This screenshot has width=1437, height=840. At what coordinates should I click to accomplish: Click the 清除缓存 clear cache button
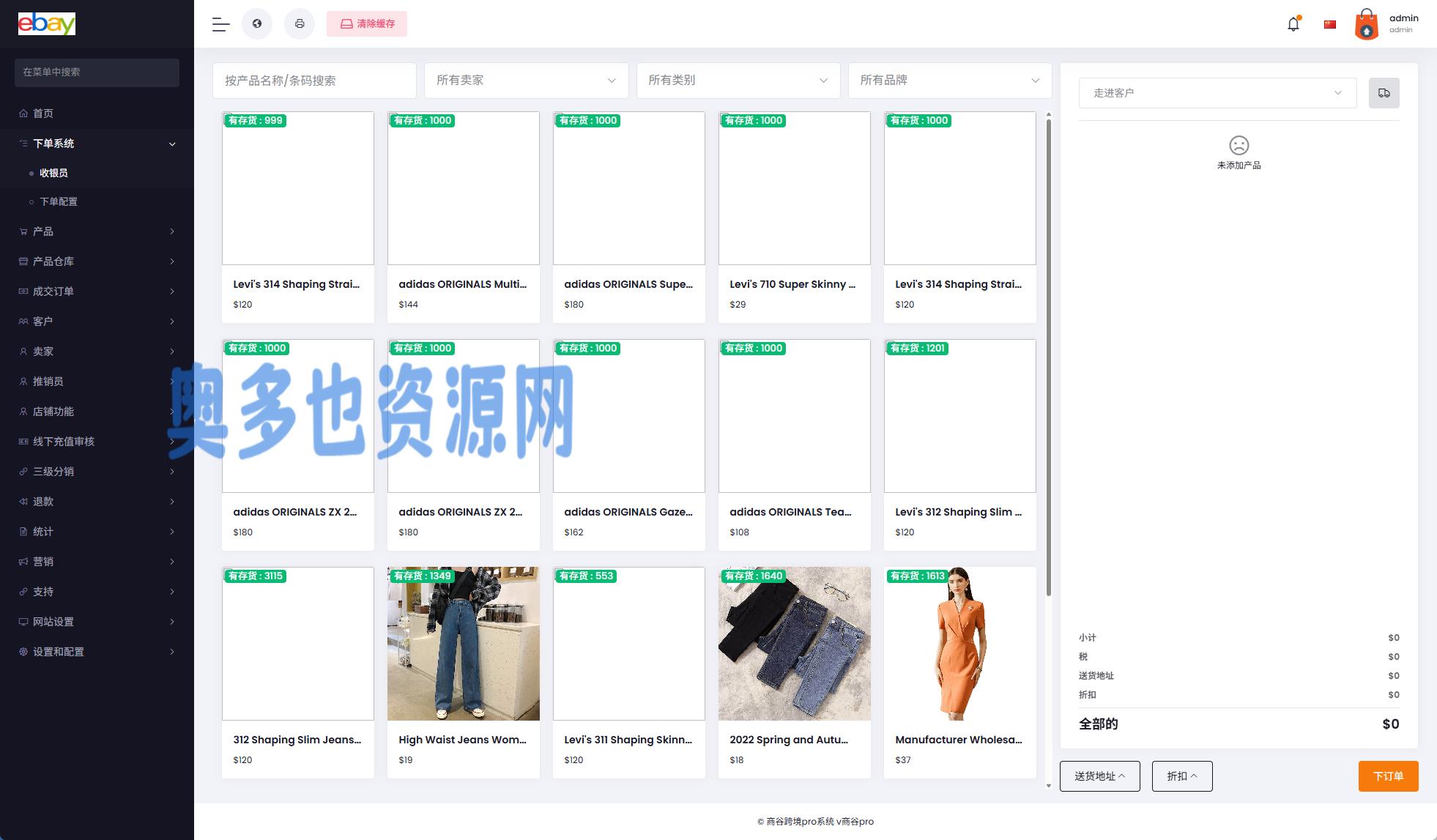367,24
